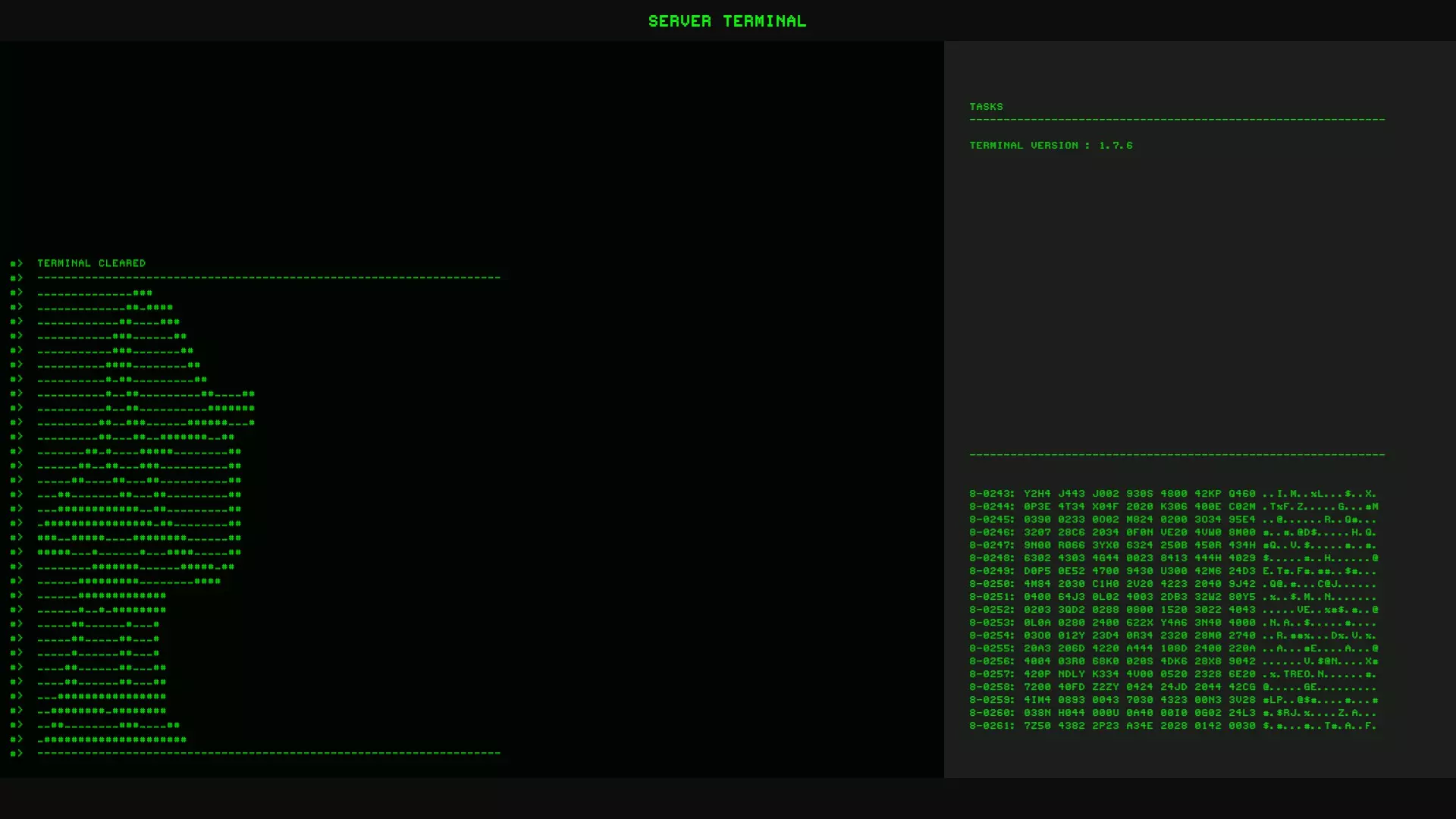Click hex value 6E20 in row 8-0257
1456x819 pixels.
(x=1241, y=674)
